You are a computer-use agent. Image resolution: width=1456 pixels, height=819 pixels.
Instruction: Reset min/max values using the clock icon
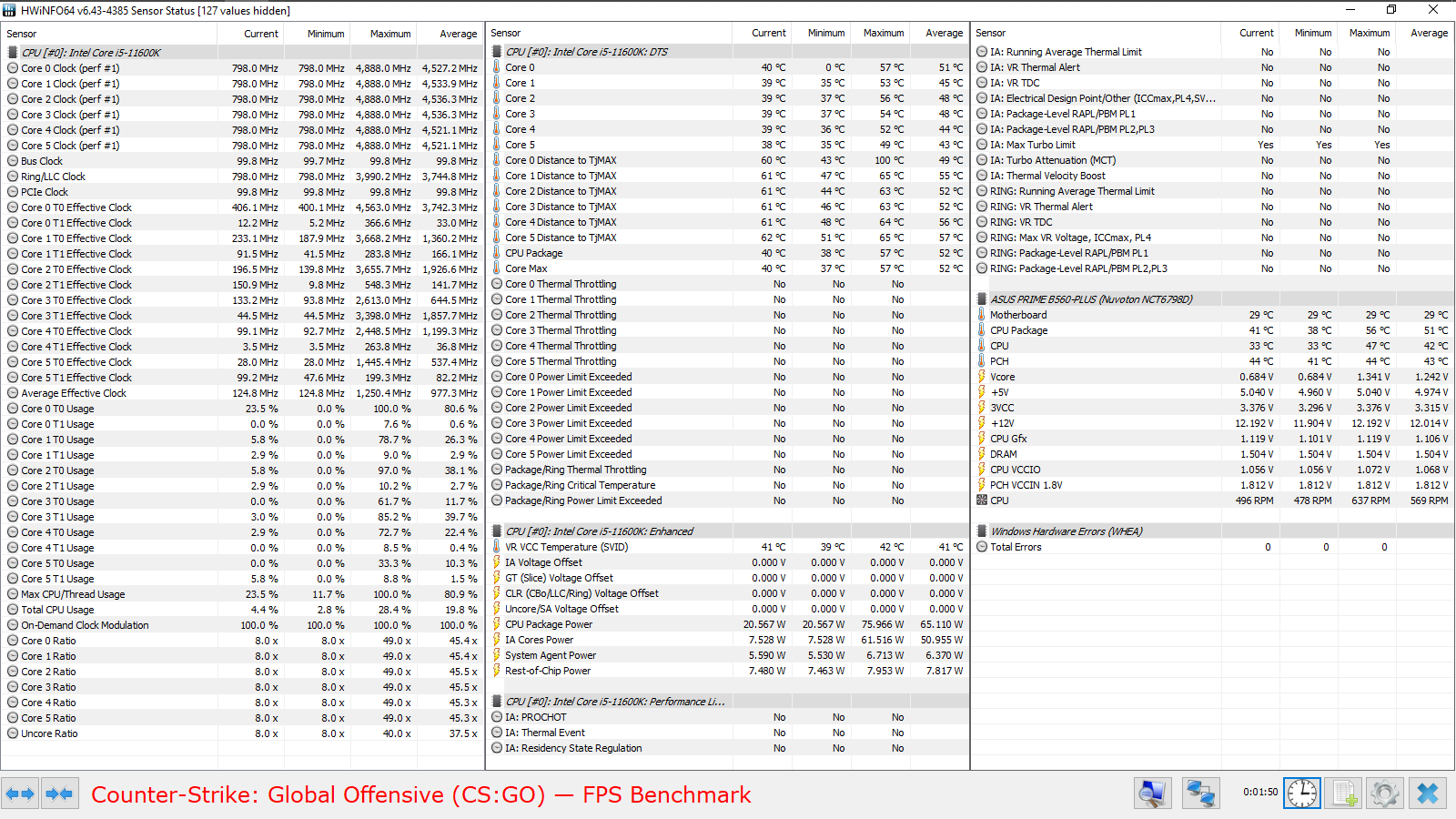pyautogui.click(x=1301, y=794)
